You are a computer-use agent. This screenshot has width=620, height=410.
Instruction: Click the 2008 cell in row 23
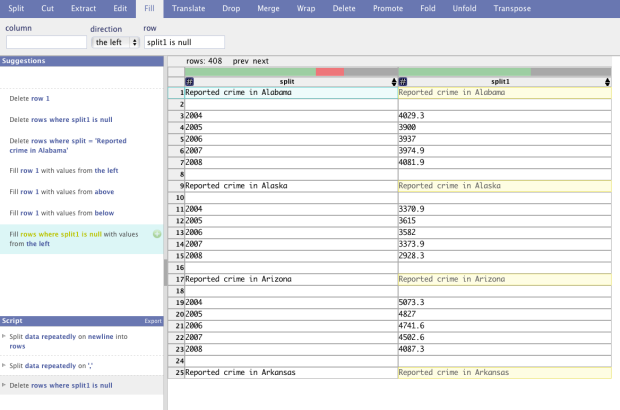pos(291,349)
